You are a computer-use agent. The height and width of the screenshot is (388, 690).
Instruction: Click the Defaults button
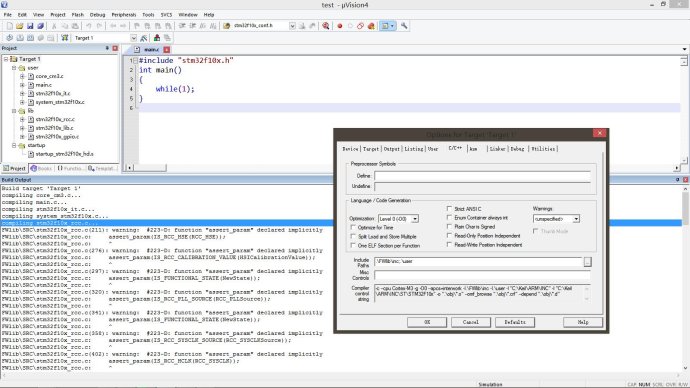coord(515,322)
